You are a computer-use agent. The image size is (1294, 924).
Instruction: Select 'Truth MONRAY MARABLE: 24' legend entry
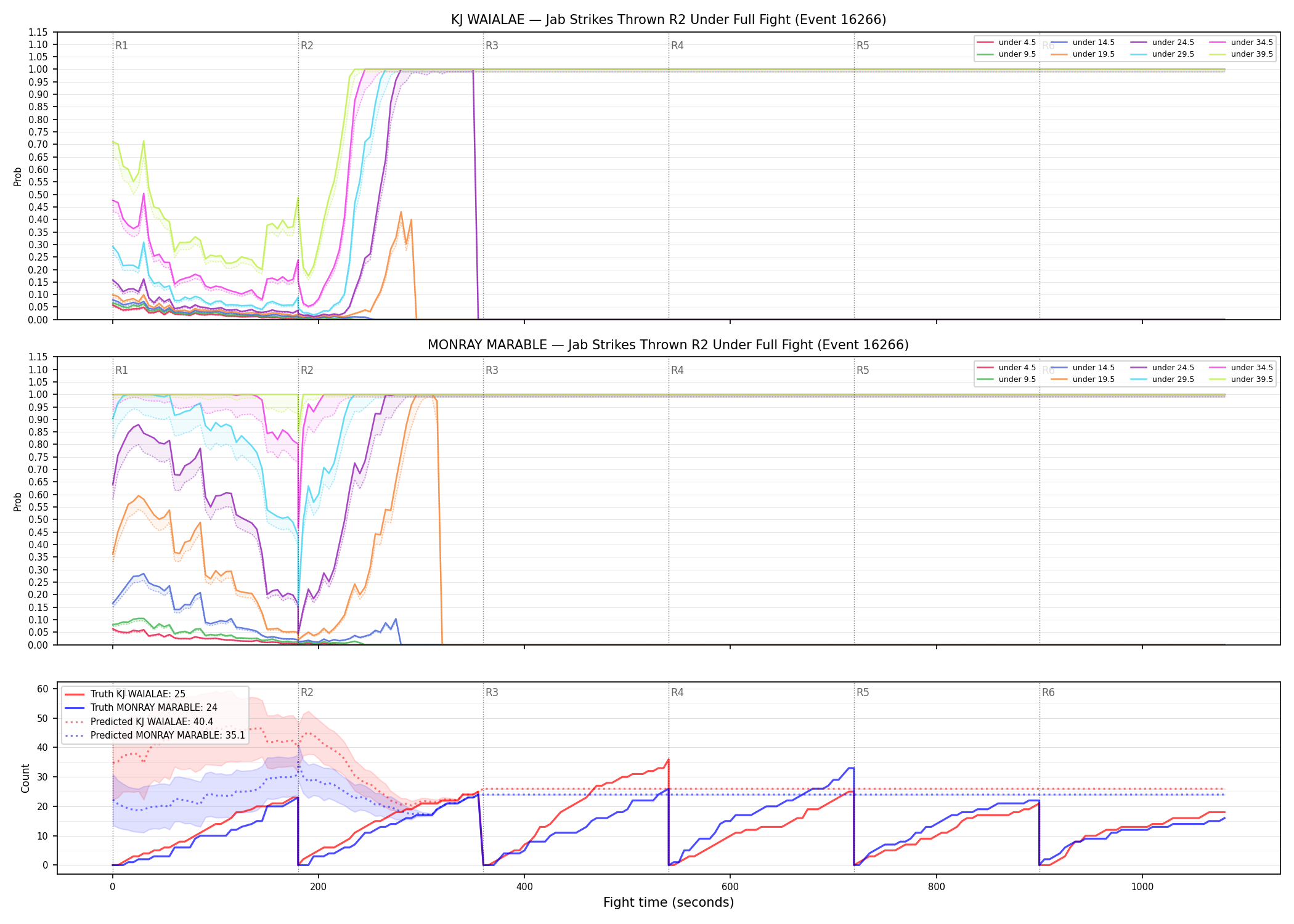pyautogui.click(x=141, y=708)
